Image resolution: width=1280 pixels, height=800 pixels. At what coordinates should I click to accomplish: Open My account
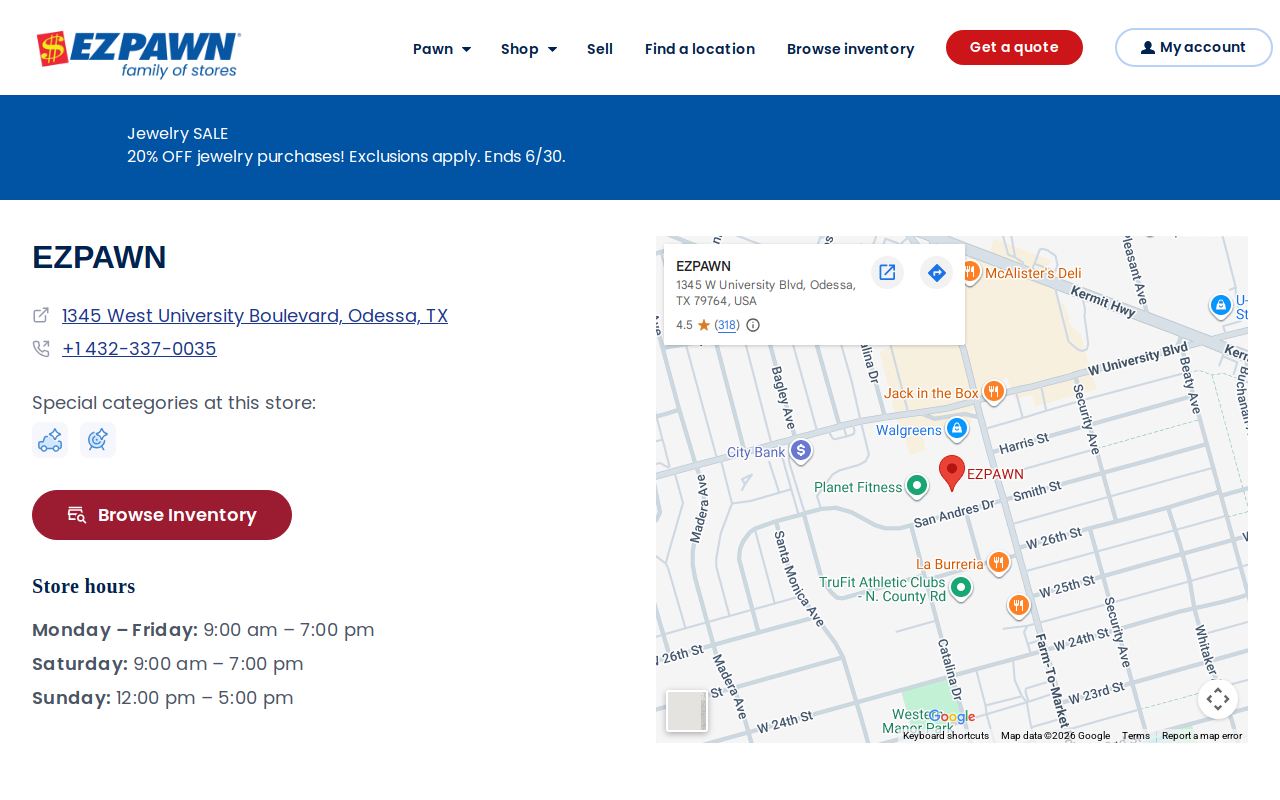pyautogui.click(x=1193, y=48)
